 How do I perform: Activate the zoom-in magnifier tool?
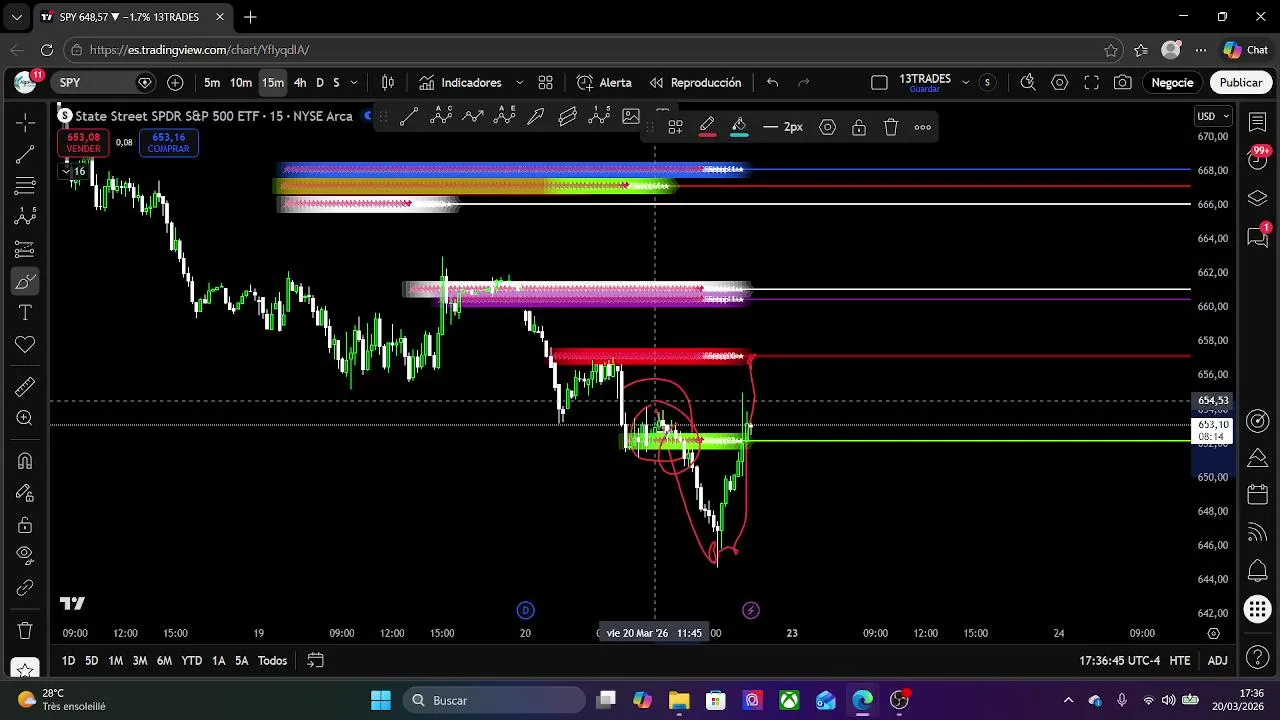coord(25,419)
